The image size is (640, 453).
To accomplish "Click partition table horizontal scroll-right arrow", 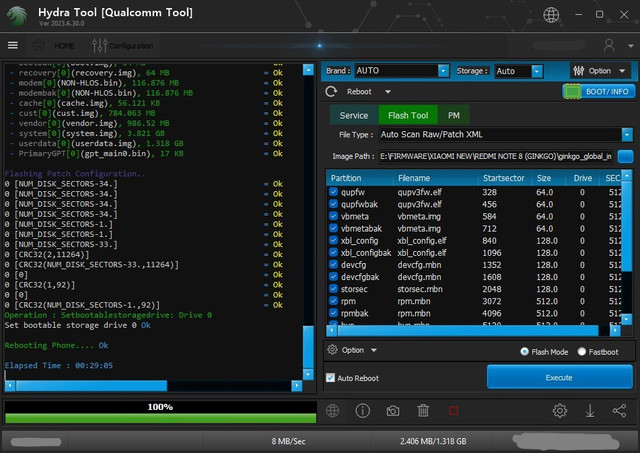I will (615, 330).
